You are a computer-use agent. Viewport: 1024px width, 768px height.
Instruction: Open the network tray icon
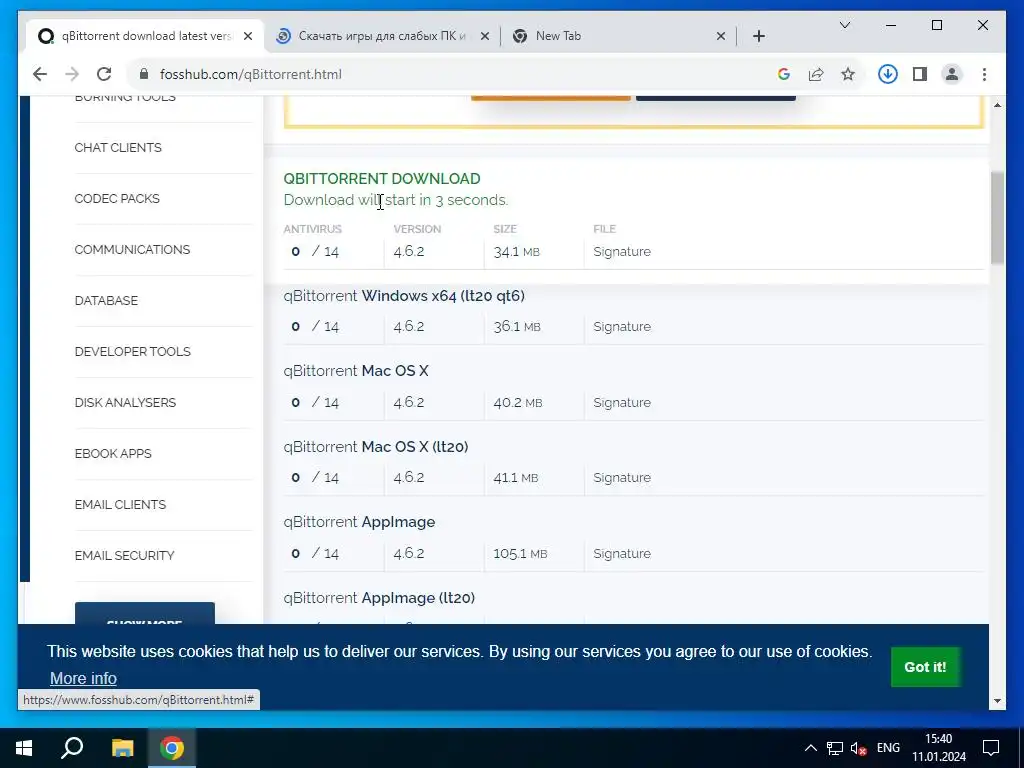coord(835,748)
